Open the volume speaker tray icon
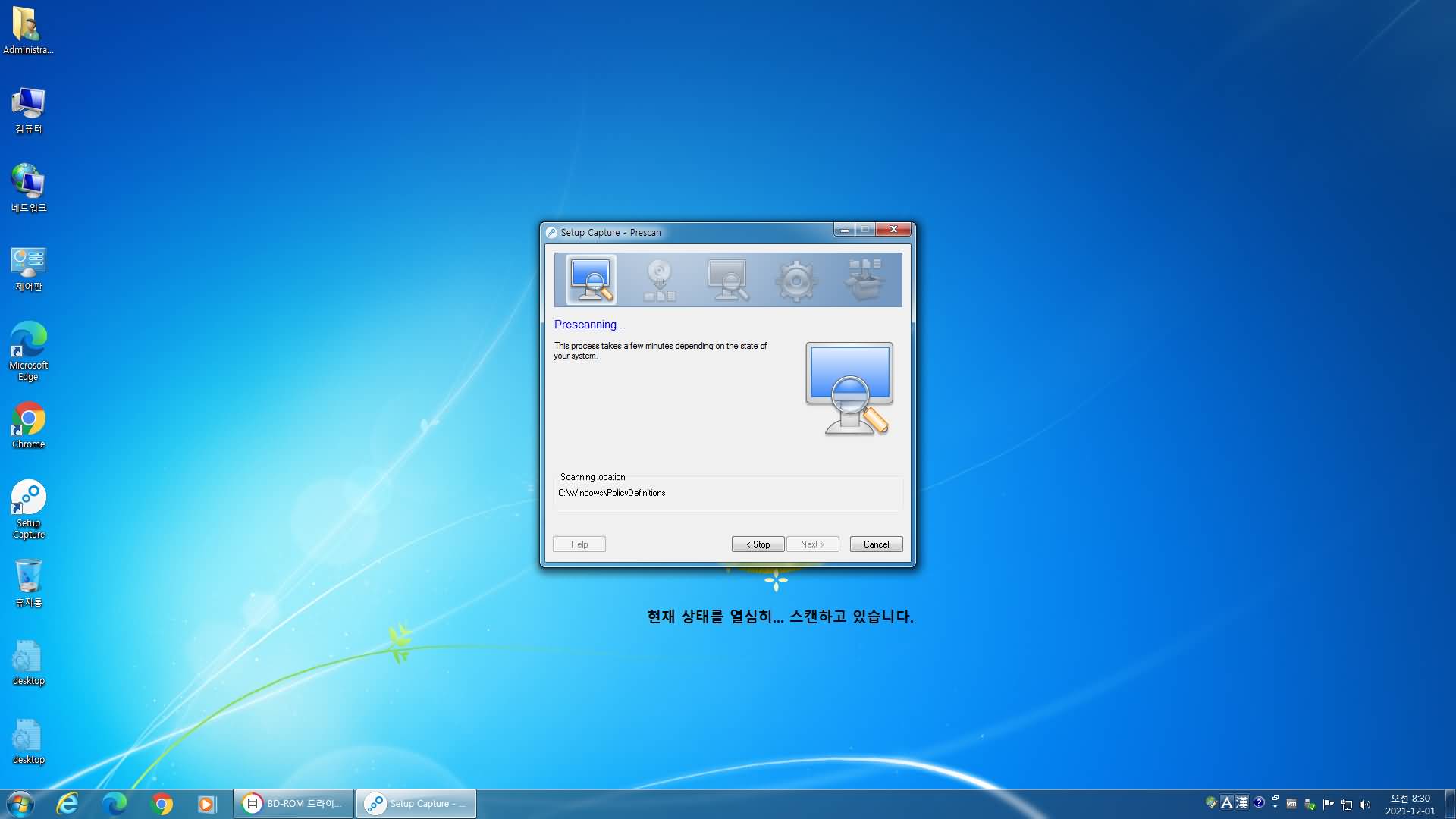1456x819 pixels. tap(1365, 805)
